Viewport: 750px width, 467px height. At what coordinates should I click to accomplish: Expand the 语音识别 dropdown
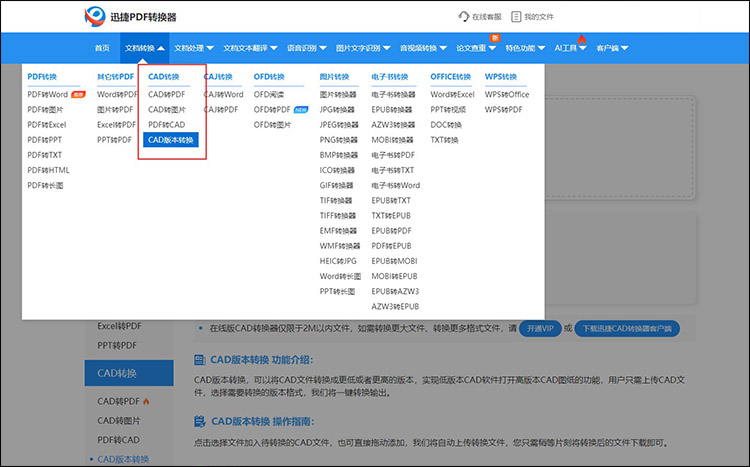click(307, 48)
